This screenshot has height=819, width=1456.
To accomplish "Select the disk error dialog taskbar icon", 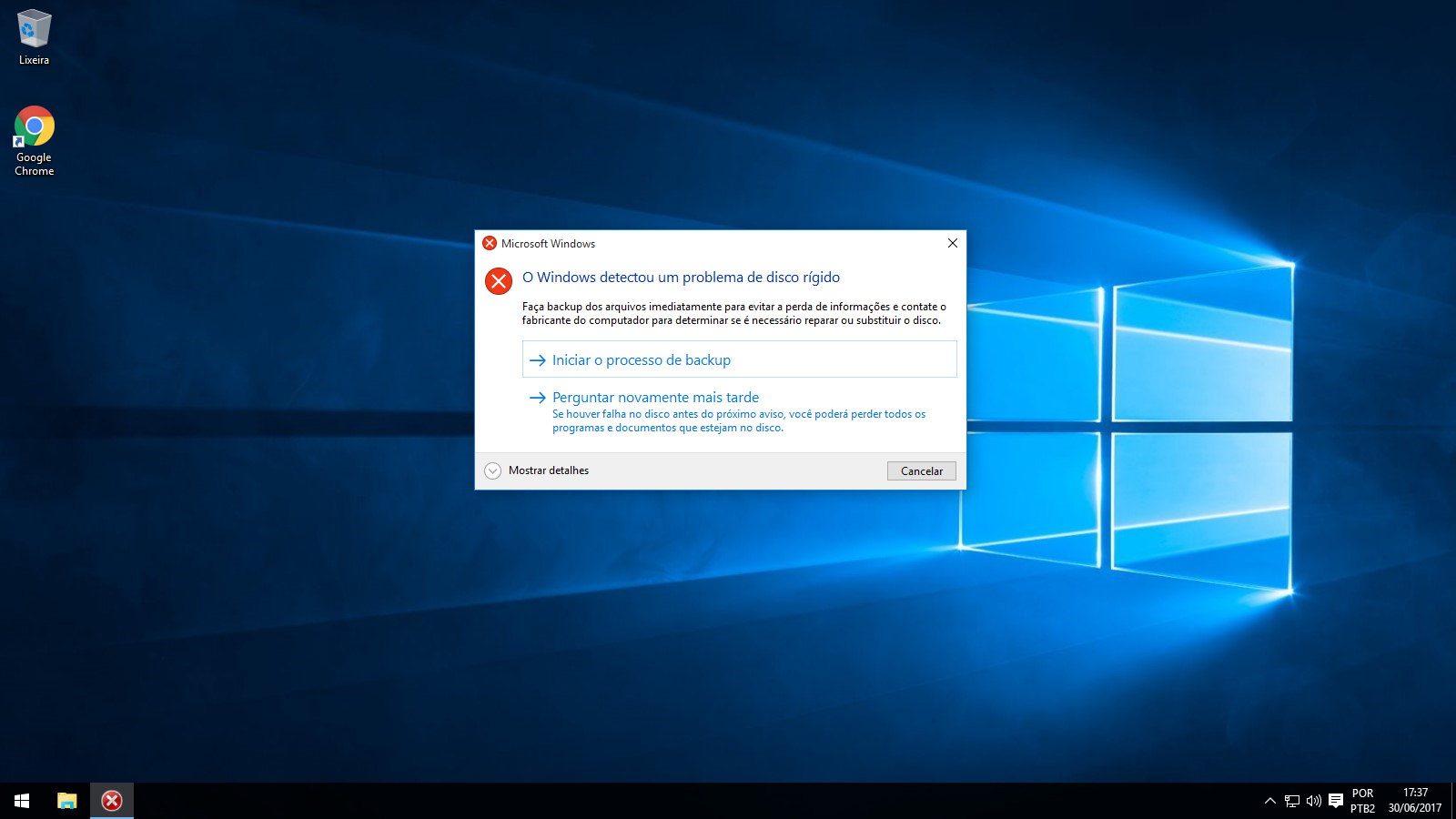I will [x=112, y=801].
